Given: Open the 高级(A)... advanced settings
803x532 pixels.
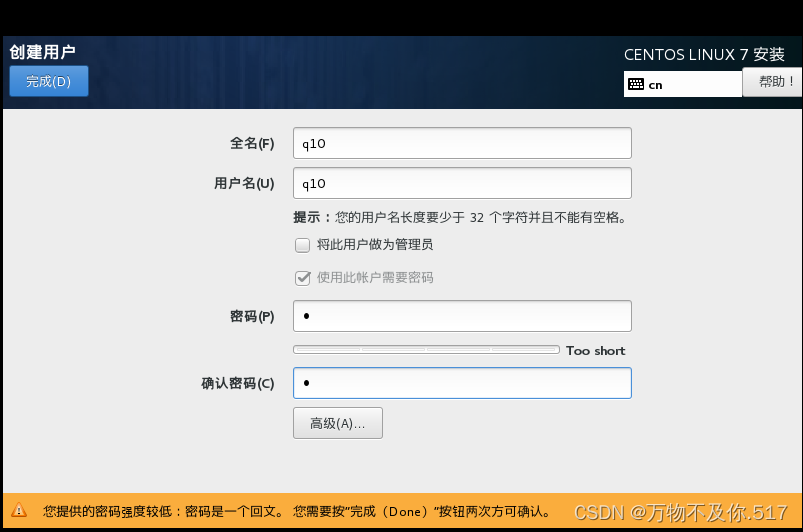Looking at the screenshot, I should click(337, 423).
